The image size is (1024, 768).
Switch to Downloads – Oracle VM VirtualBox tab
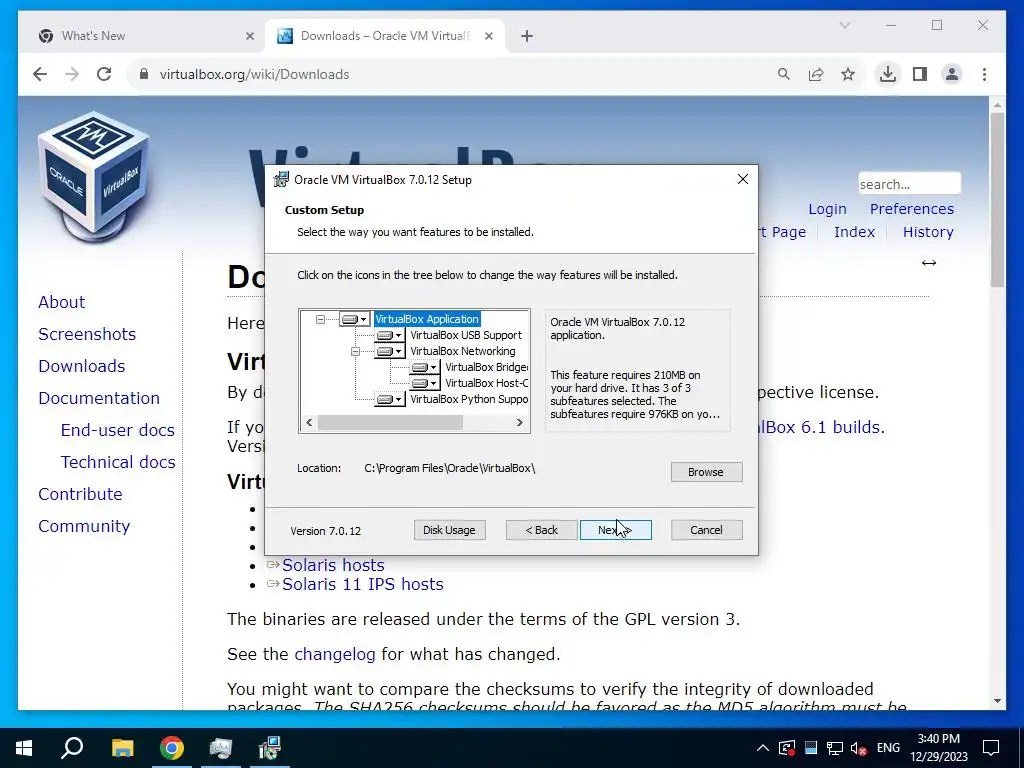[x=385, y=36]
